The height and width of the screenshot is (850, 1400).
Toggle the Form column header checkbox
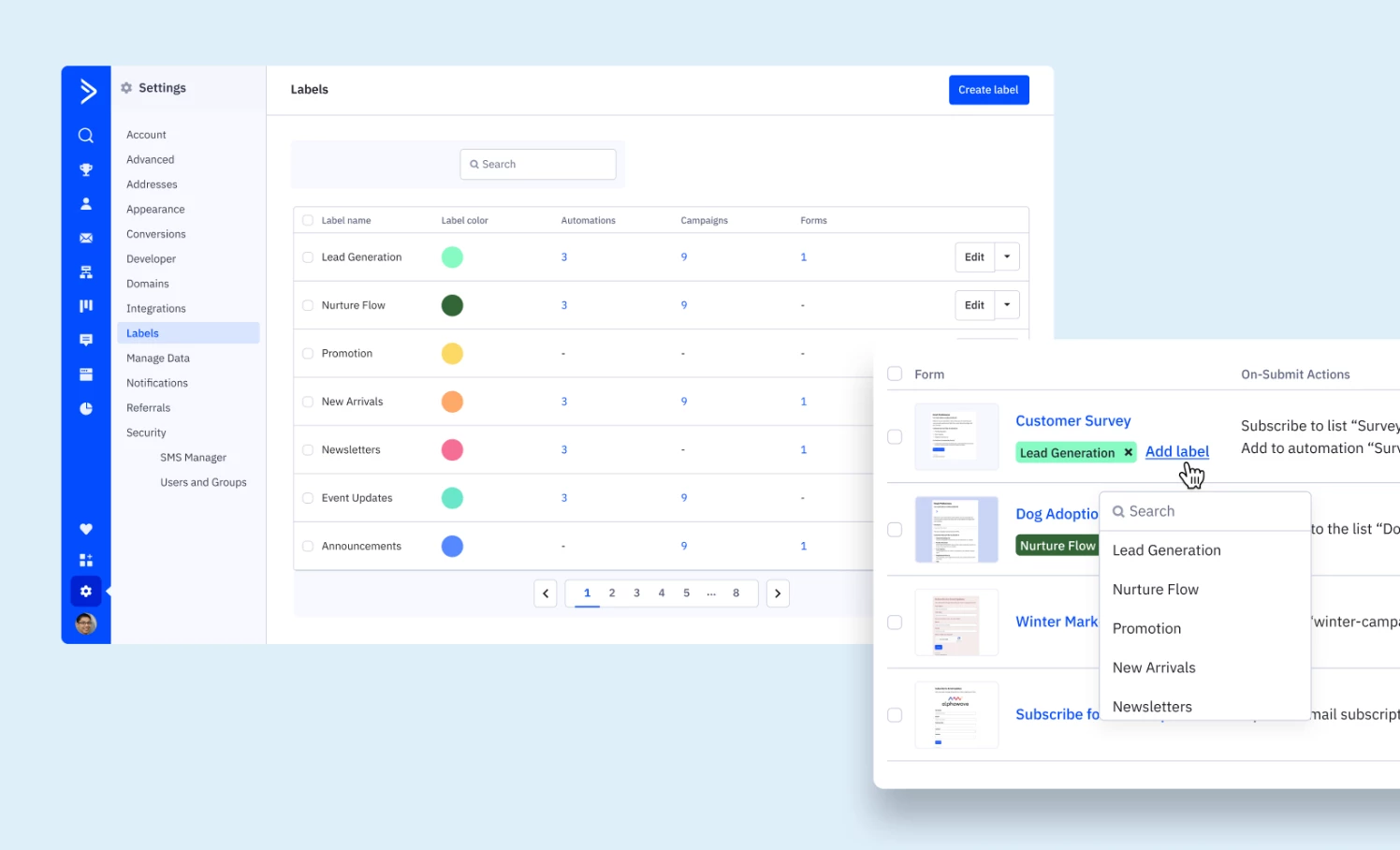click(895, 374)
